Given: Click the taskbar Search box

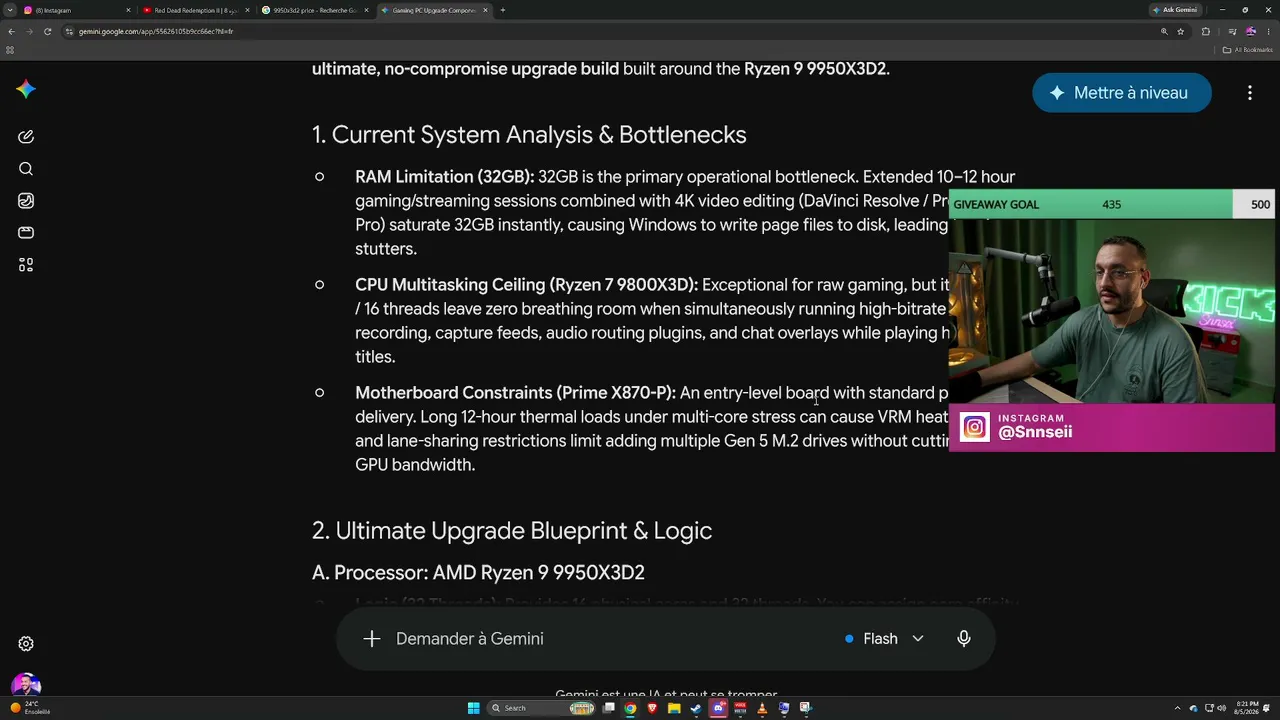Looking at the screenshot, I should (x=540, y=708).
